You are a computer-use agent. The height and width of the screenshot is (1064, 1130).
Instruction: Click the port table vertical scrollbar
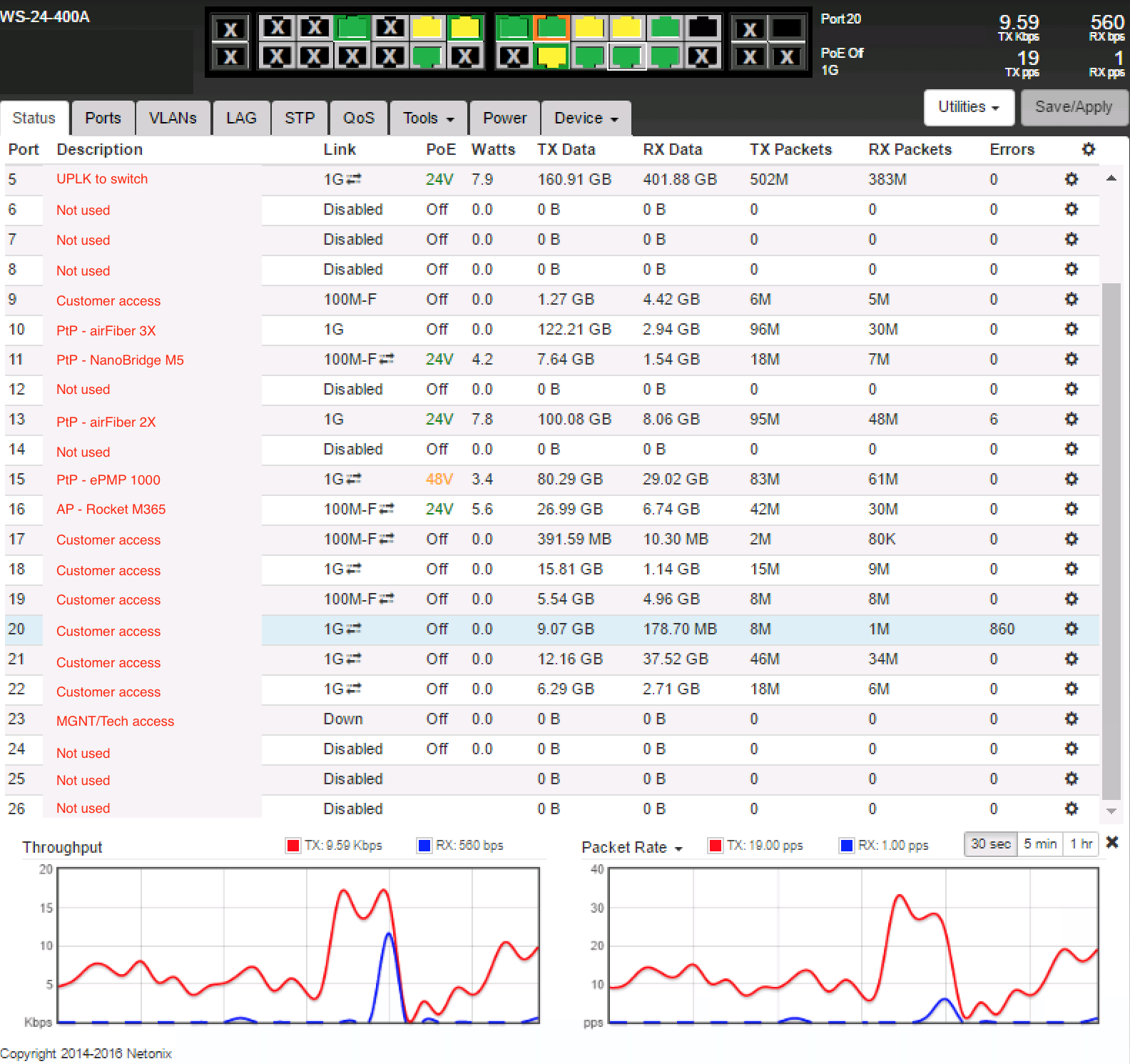tap(1111, 542)
